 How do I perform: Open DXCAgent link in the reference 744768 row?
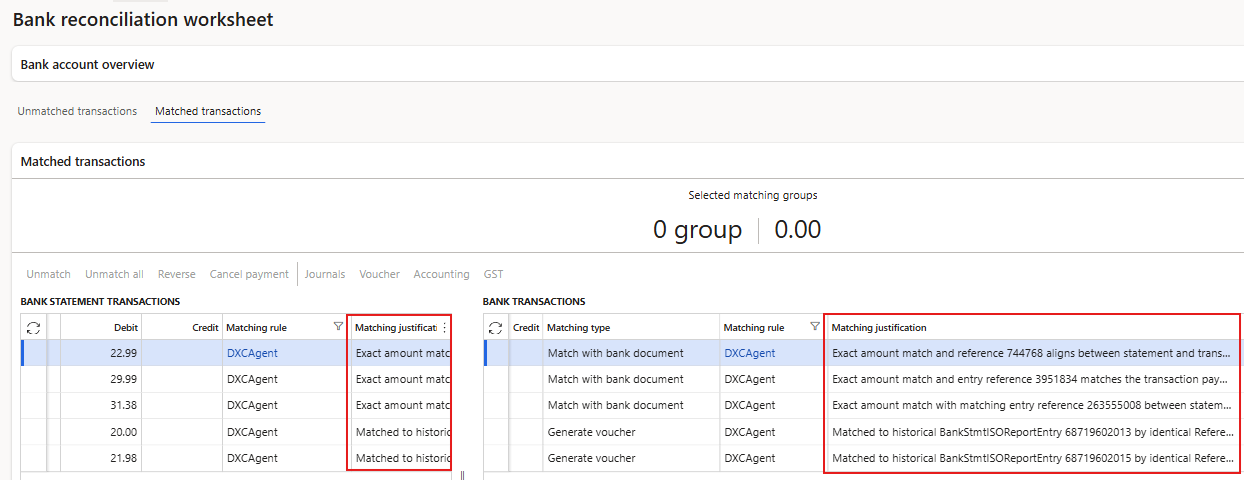tap(750, 353)
